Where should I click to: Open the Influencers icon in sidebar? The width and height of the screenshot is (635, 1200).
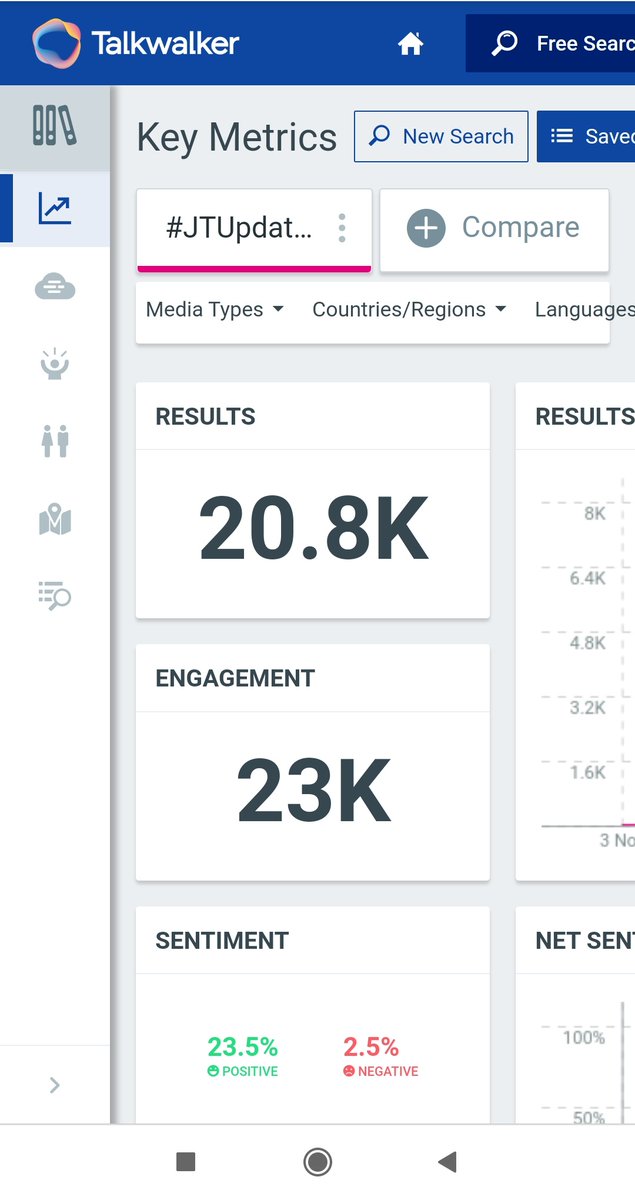(55, 364)
